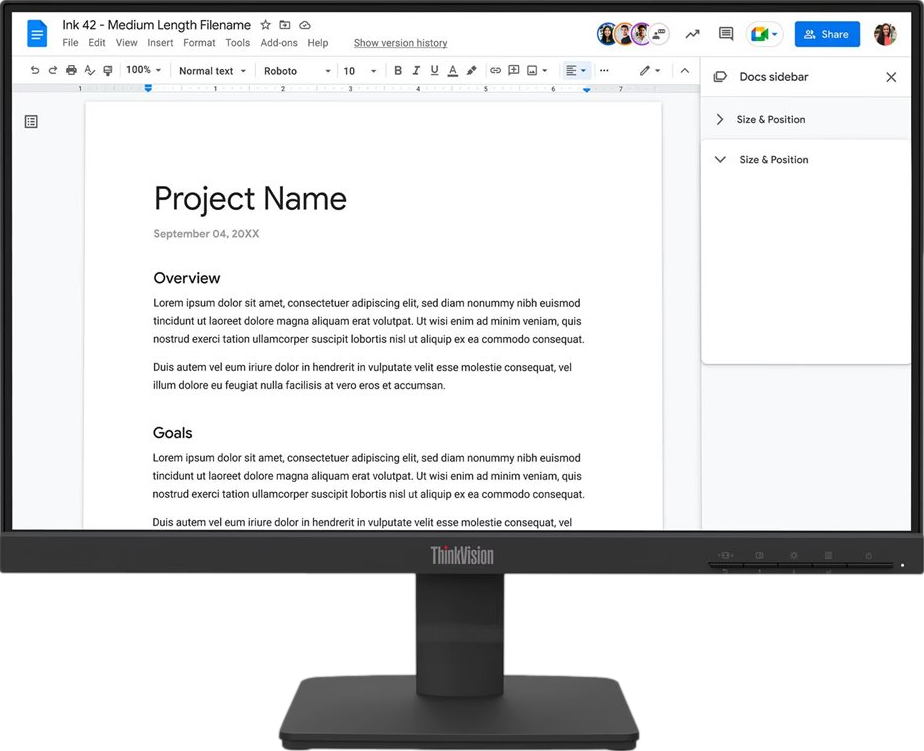
Task: Expand the collapsed Size & Position section
Action: (x=720, y=119)
